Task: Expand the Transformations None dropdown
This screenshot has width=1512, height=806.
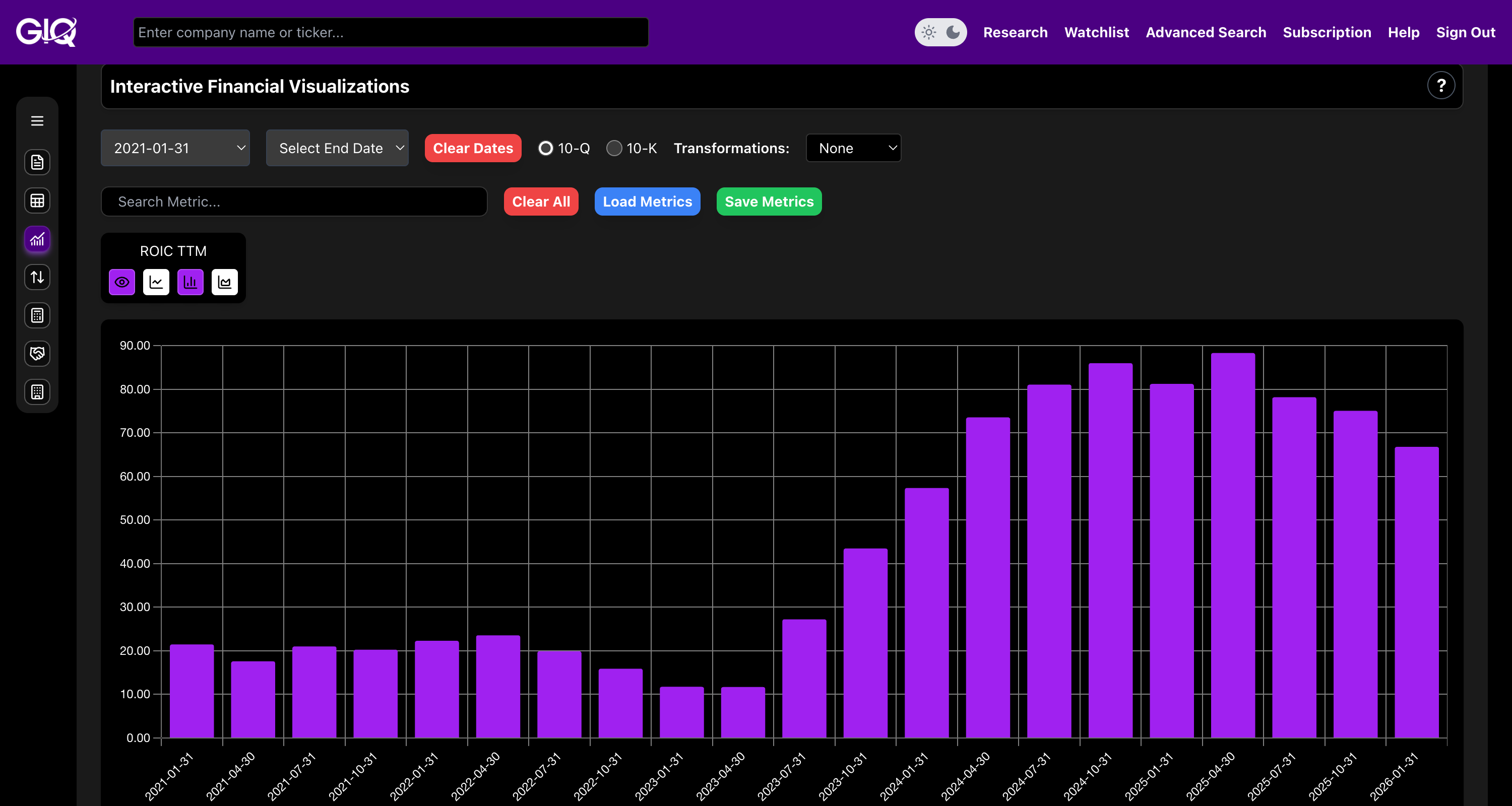Action: (853, 149)
